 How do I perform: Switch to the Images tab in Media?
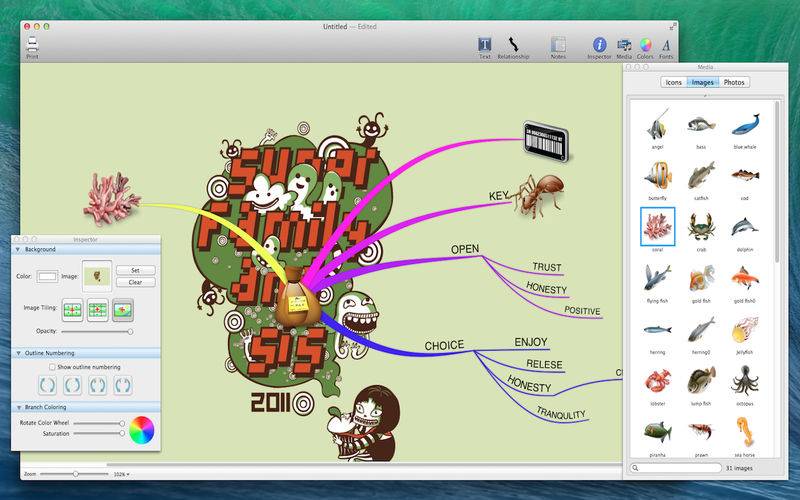pos(703,82)
